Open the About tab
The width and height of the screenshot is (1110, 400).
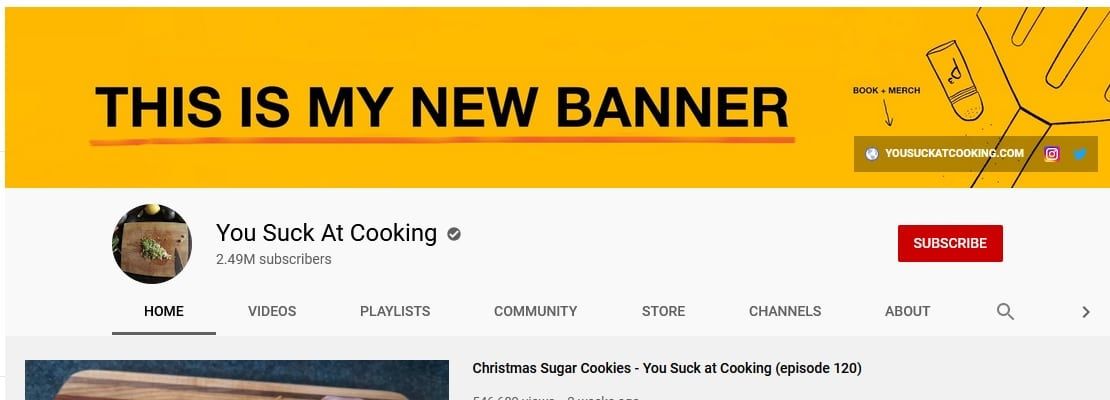(908, 312)
